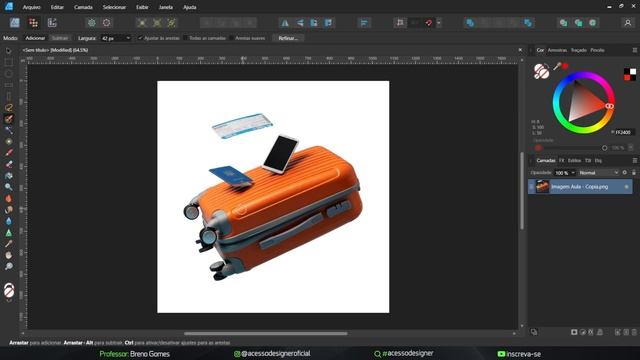Viewport: 640px width, 360px height.
Task: Select the Move tool
Action: click(x=9, y=51)
